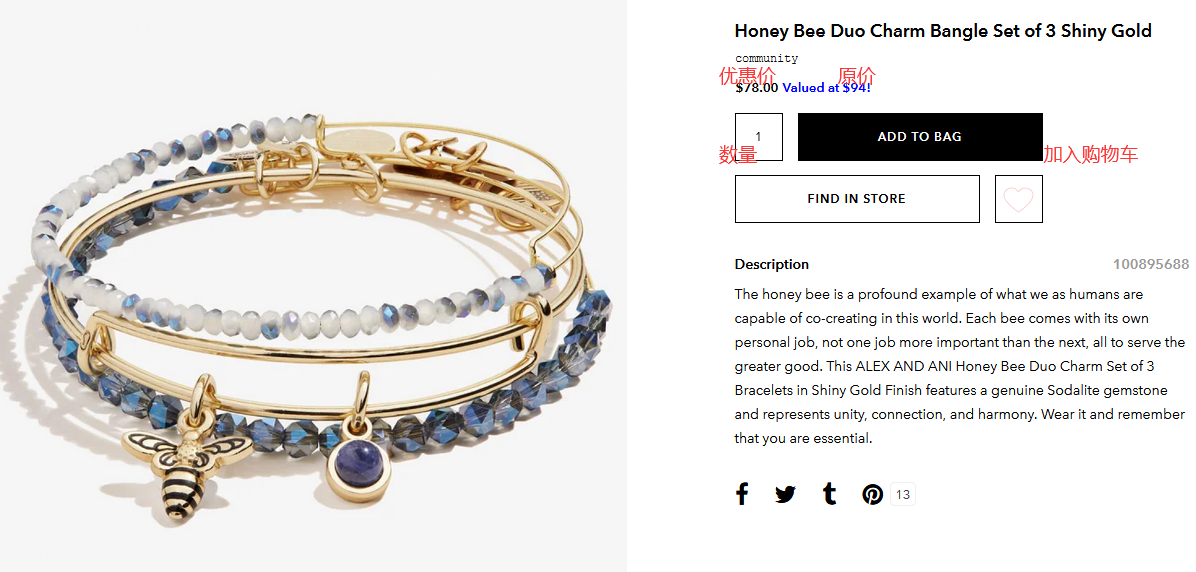Viewport: 1196px width, 572px height.
Task: Click the bracelet set product photo
Action: [313, 286]
